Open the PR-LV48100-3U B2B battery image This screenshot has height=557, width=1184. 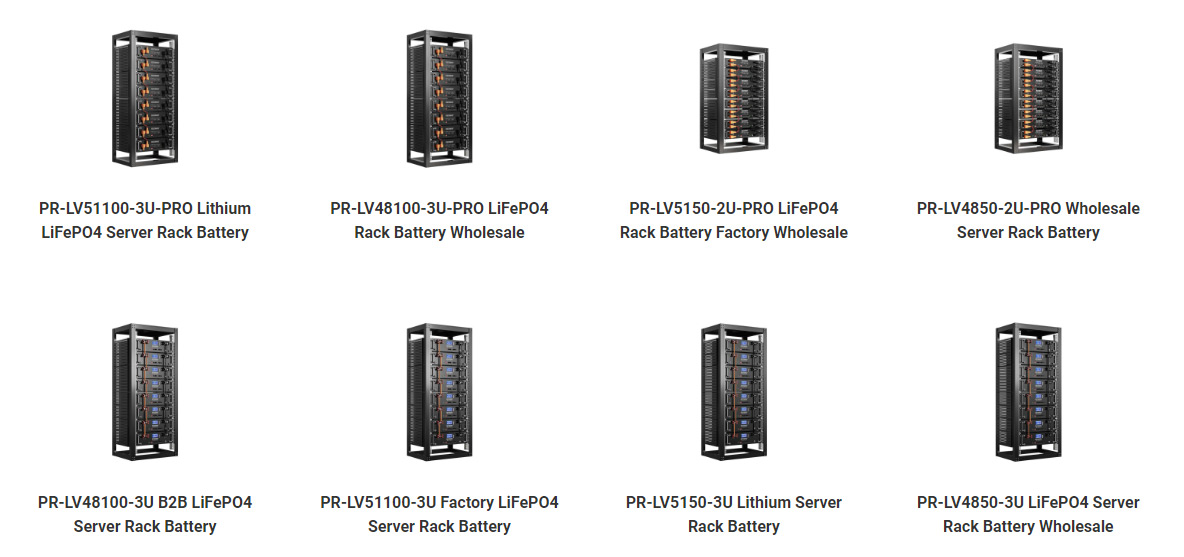[145, 392]
